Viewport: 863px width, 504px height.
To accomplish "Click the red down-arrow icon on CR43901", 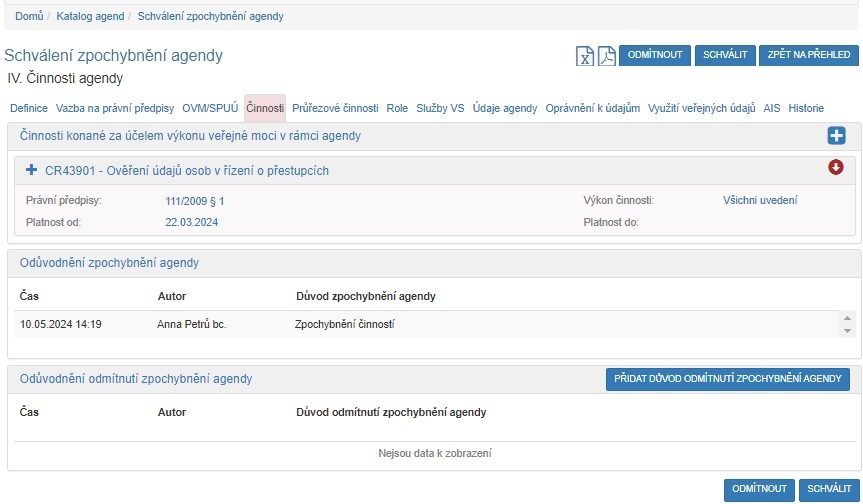I will 836,167.
